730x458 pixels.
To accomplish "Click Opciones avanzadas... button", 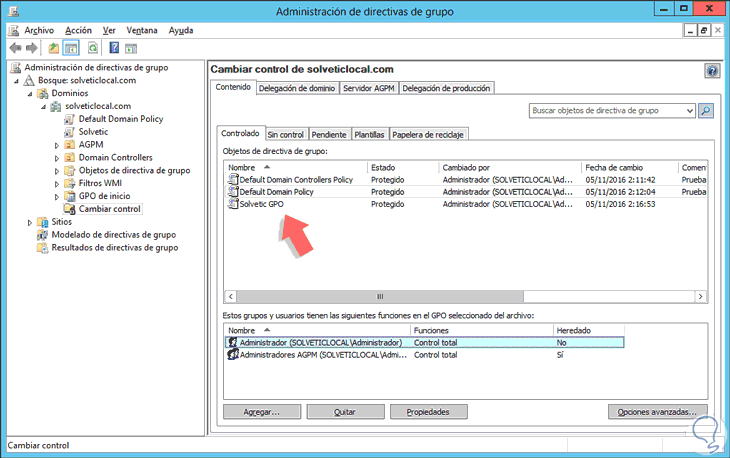I will click(657, 412).
